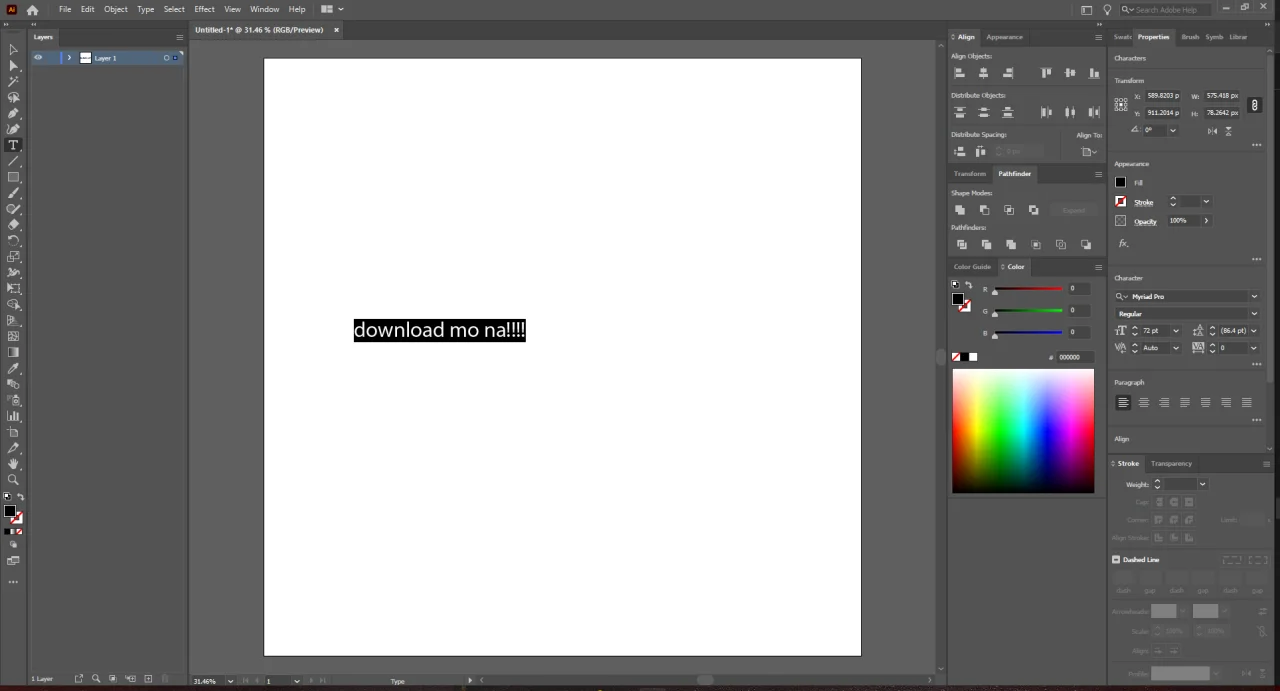Open the stroke weight dropdown in Properties
1280x691 pixels.
pyautogui.click(x=1206, y=202)
